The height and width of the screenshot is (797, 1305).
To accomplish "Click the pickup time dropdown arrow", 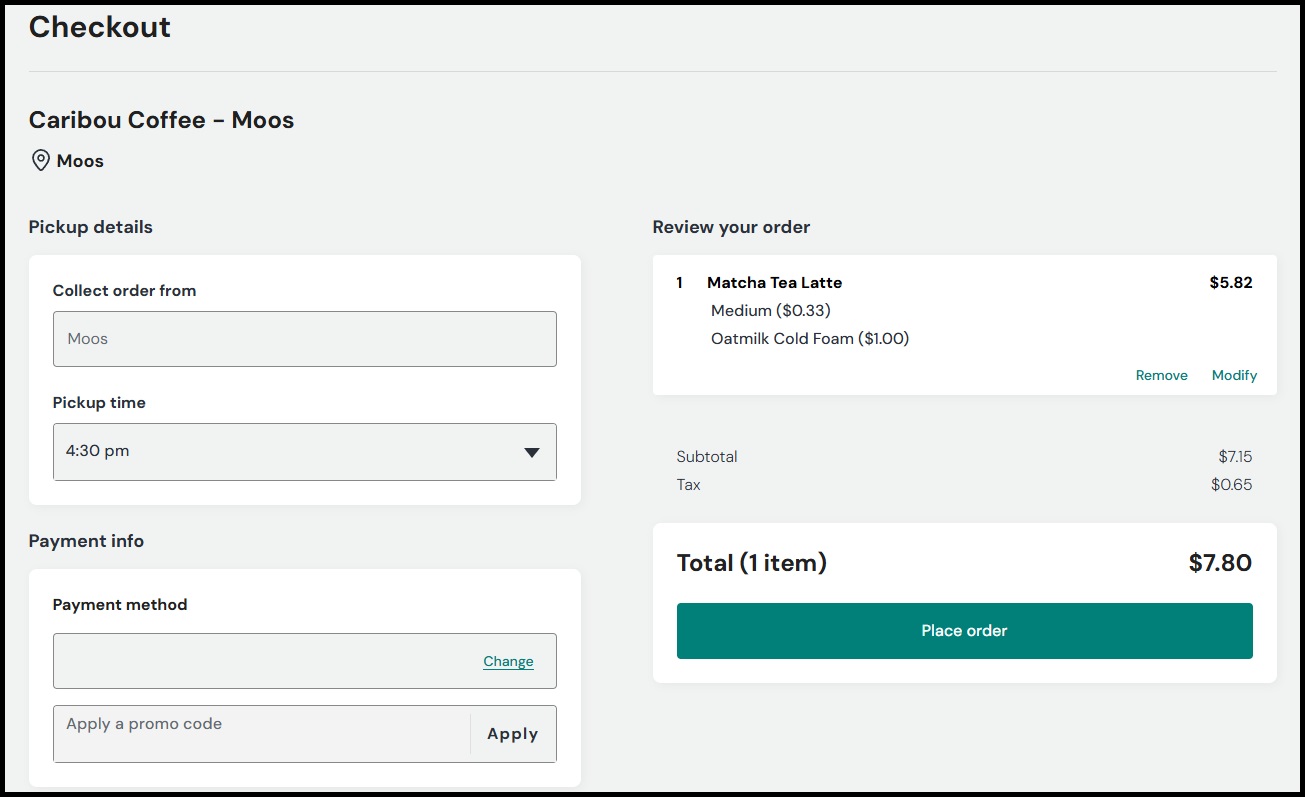I will 532,452.
